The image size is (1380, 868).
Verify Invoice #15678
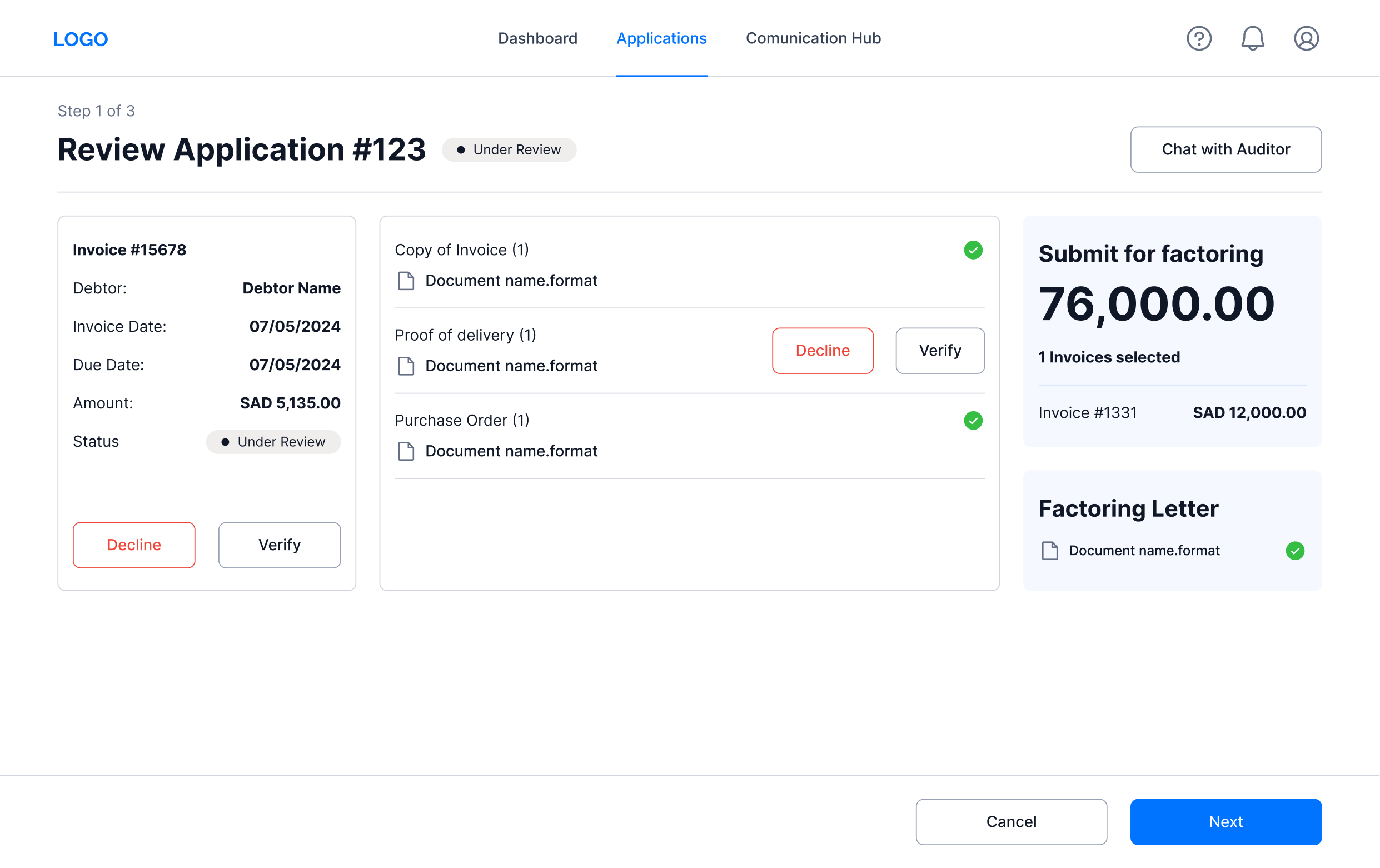click(279, 545)
